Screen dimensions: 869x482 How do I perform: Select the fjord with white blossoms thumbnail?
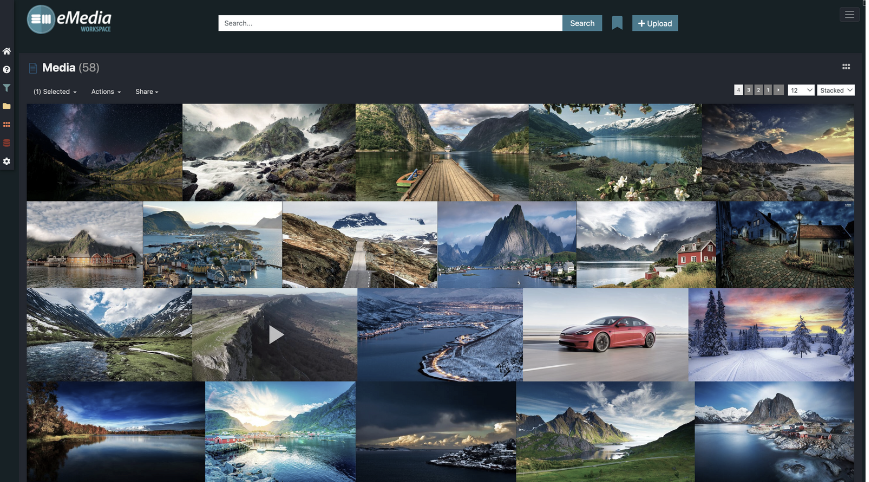(615, 152)
